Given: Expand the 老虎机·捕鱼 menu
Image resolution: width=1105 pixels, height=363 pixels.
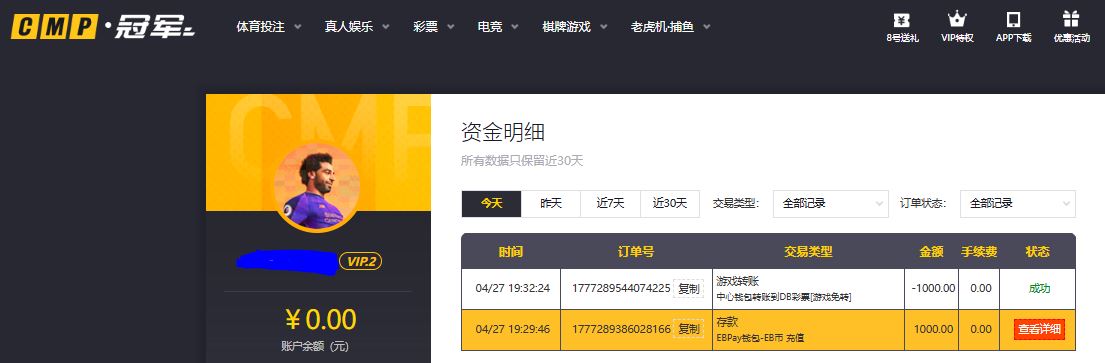Looking at the screenshot, I should click(x=671, y=27).
